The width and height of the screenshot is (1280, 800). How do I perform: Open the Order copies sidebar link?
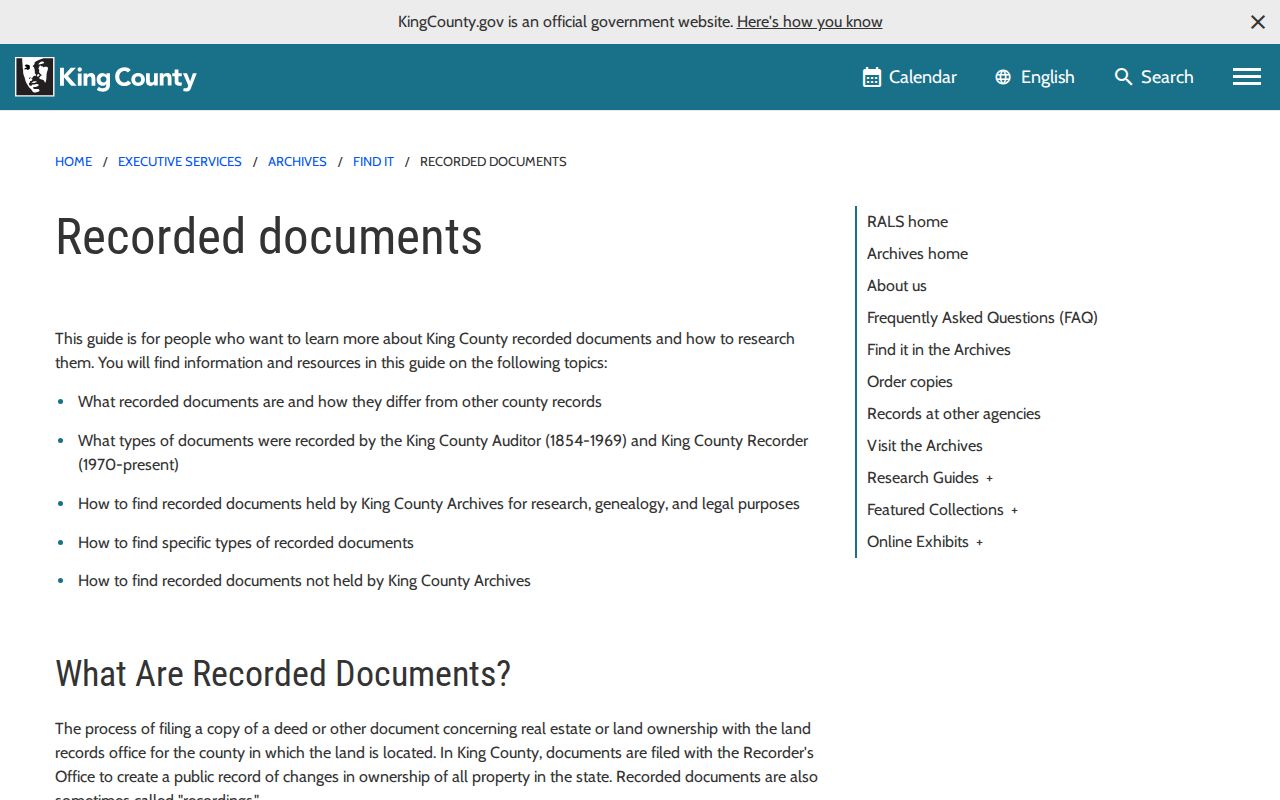pyautogui.click(x=910, y=382)
